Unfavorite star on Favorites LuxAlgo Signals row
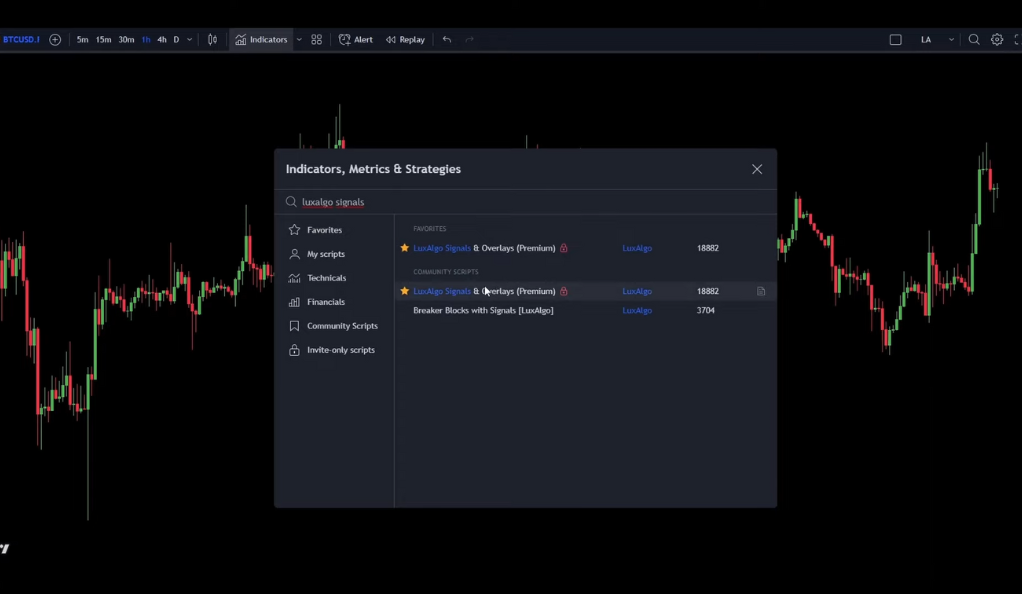This screenshot has height=594, width=1022. [404, 248]
